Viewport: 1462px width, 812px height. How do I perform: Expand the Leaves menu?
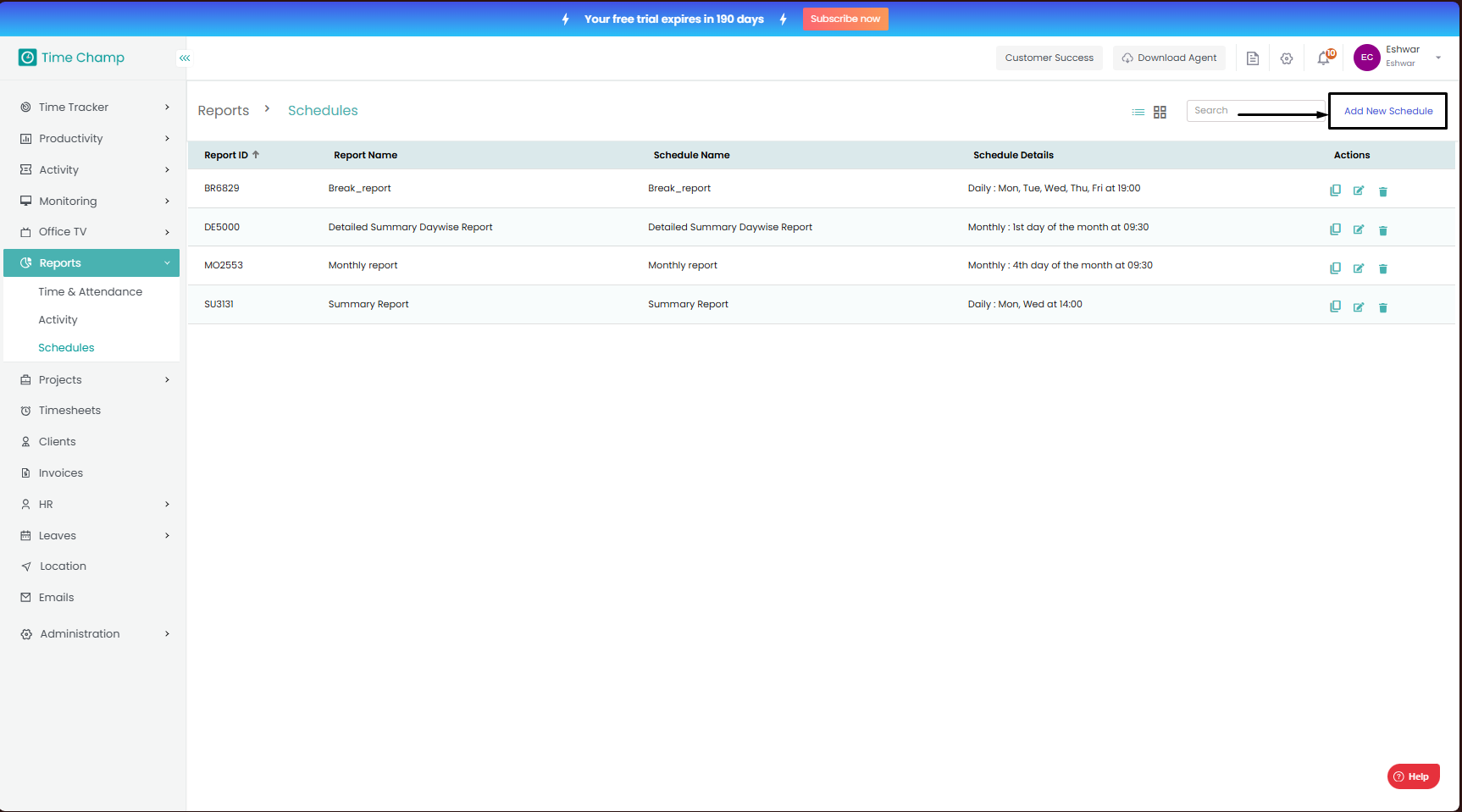pos(167,535)
